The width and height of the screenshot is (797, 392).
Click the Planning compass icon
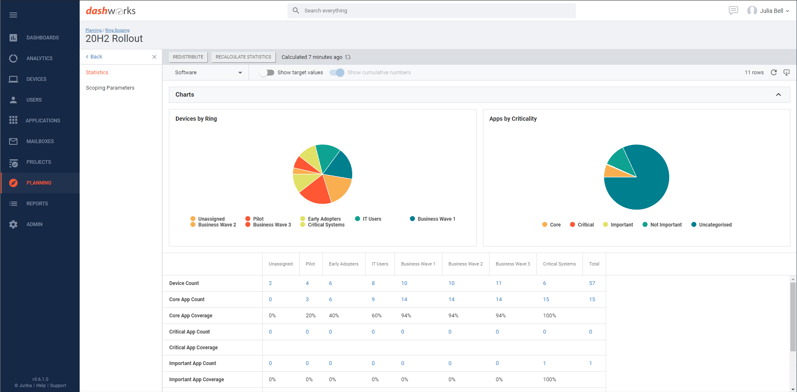[x=14, y=183]
